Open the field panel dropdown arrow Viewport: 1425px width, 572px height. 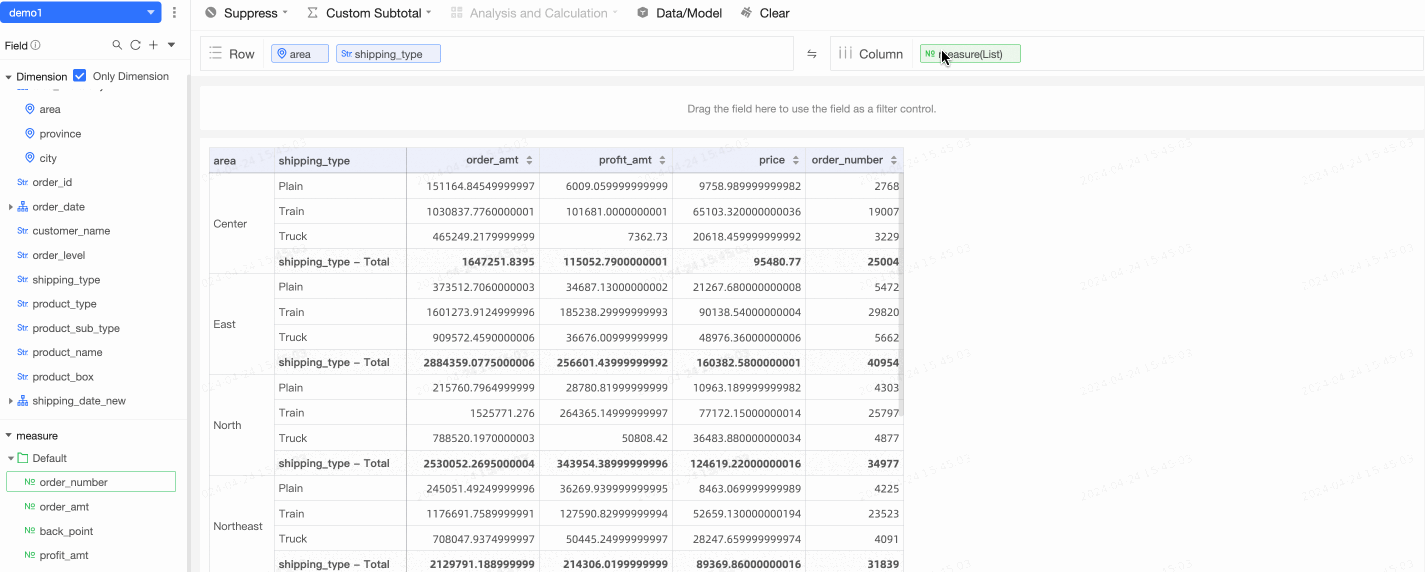tap(171, 45)
